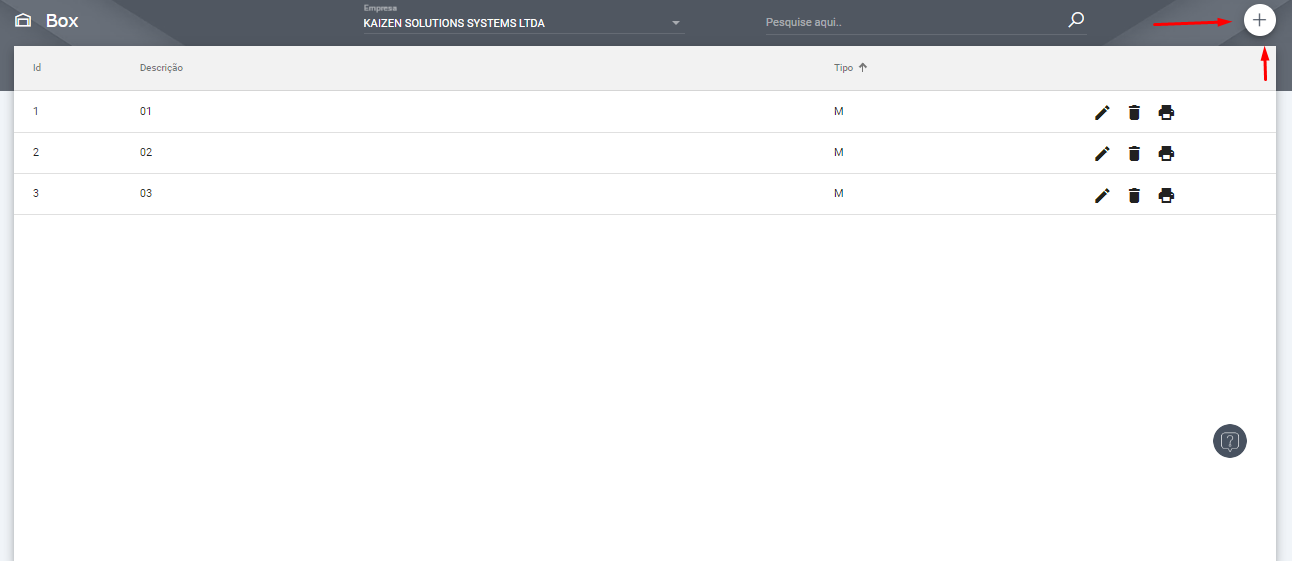Select Id cell of row 2
Screen dimensions: 1292x561
tap(36, 152)
